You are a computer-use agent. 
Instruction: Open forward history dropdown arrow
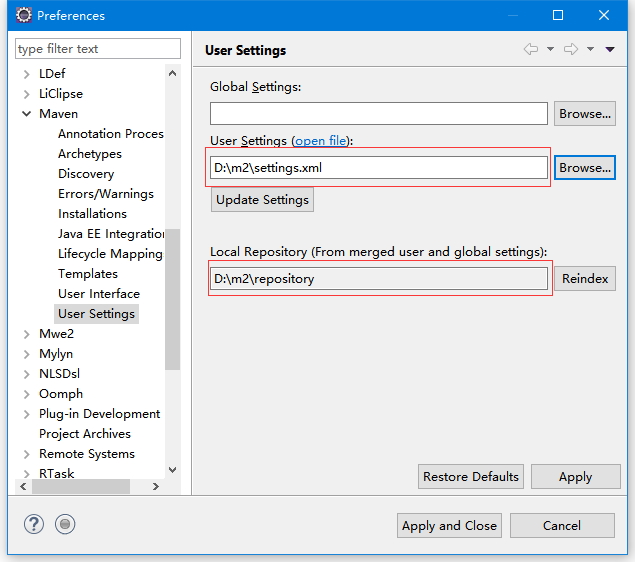[x=590, y=49]
